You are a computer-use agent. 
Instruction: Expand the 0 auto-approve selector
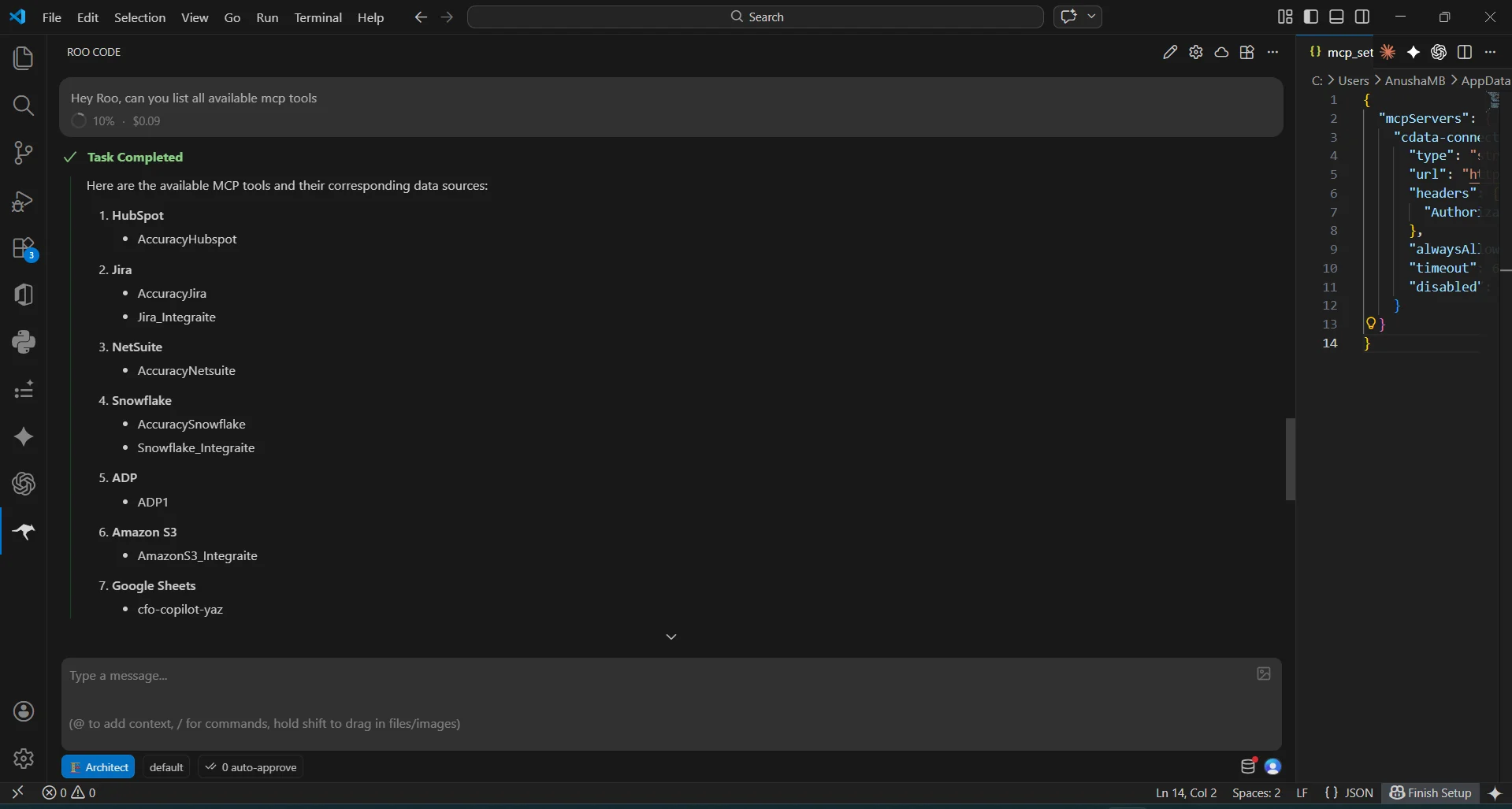(251, 767)
